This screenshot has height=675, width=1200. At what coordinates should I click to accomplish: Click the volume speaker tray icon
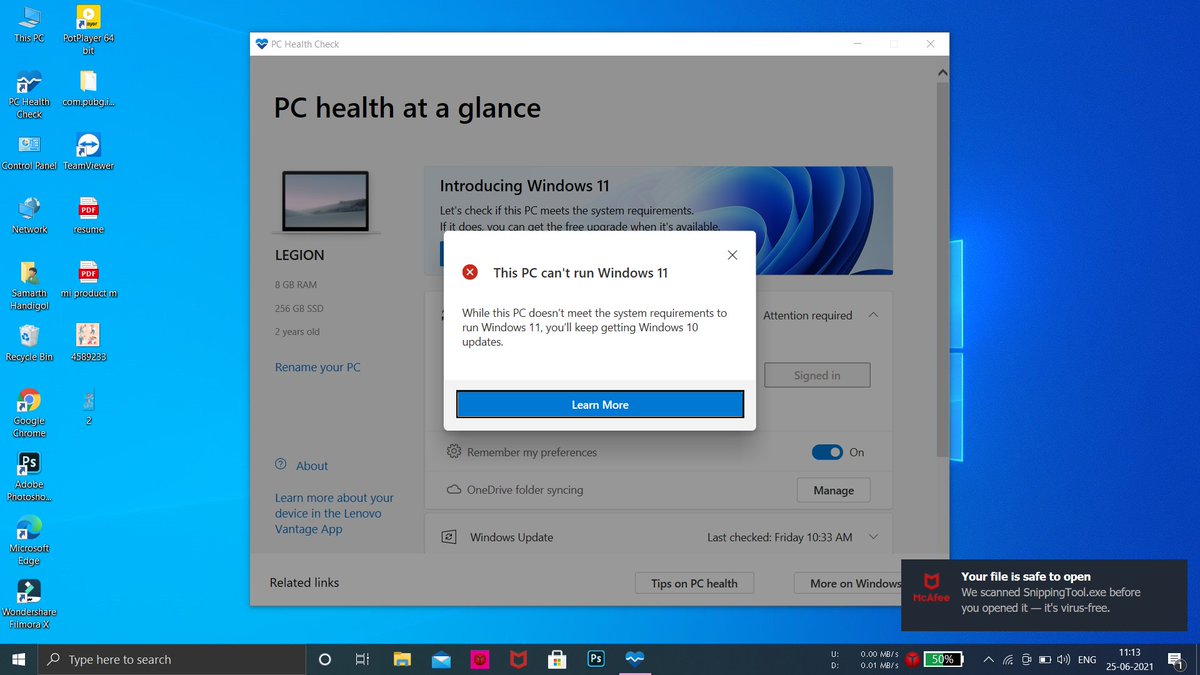[x=1063, y=659]
